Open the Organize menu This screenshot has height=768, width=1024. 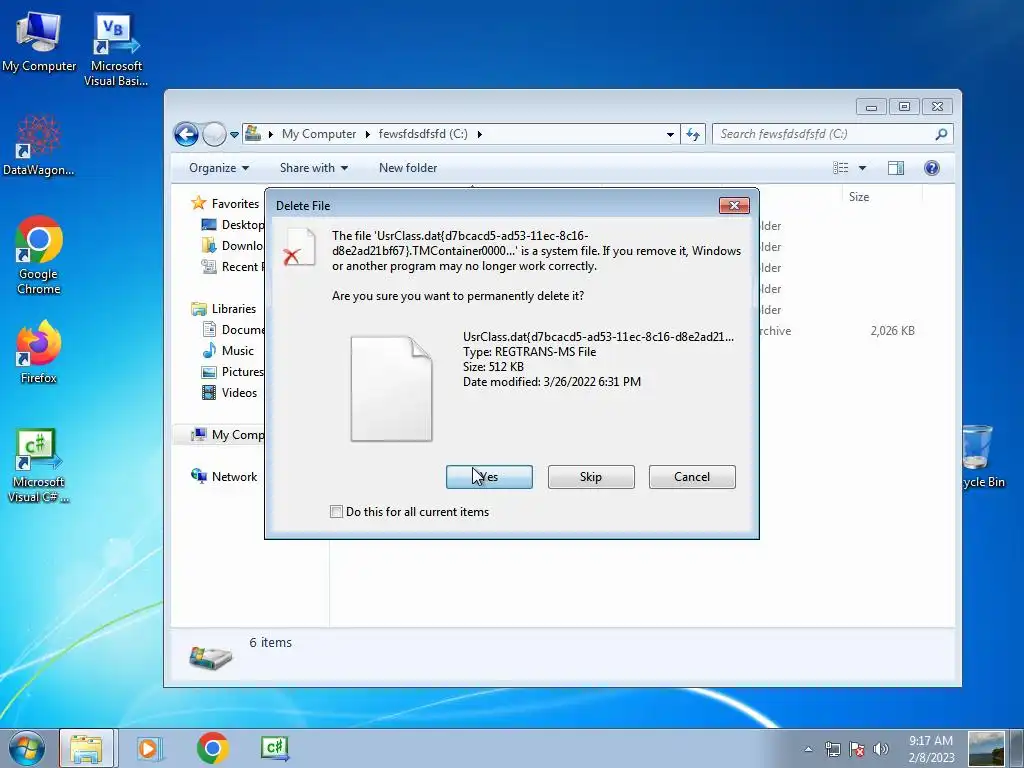pos(219,168)
